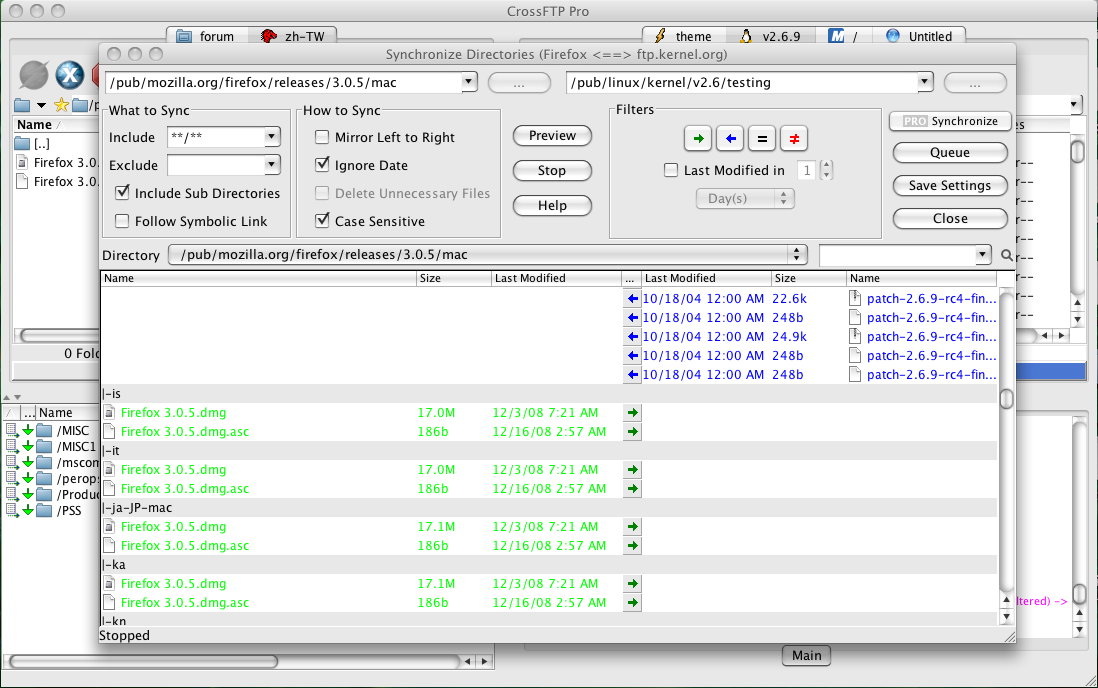The height and width of the screenshot is (688, 1098).
Task: Click green arrow beside Firefox 3.0.5.dmg under is
Action: coord(632,413)
